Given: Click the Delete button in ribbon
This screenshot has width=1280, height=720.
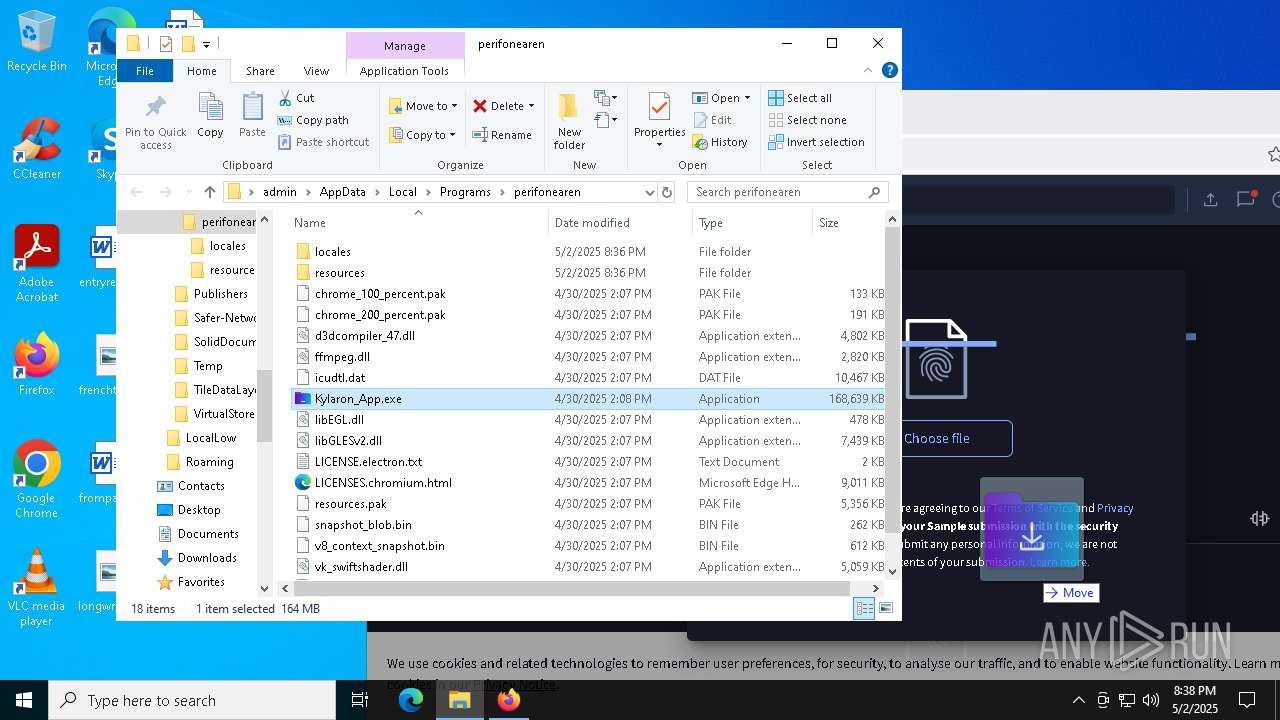Looking at the screenshot, I should (x=498, y=106).
